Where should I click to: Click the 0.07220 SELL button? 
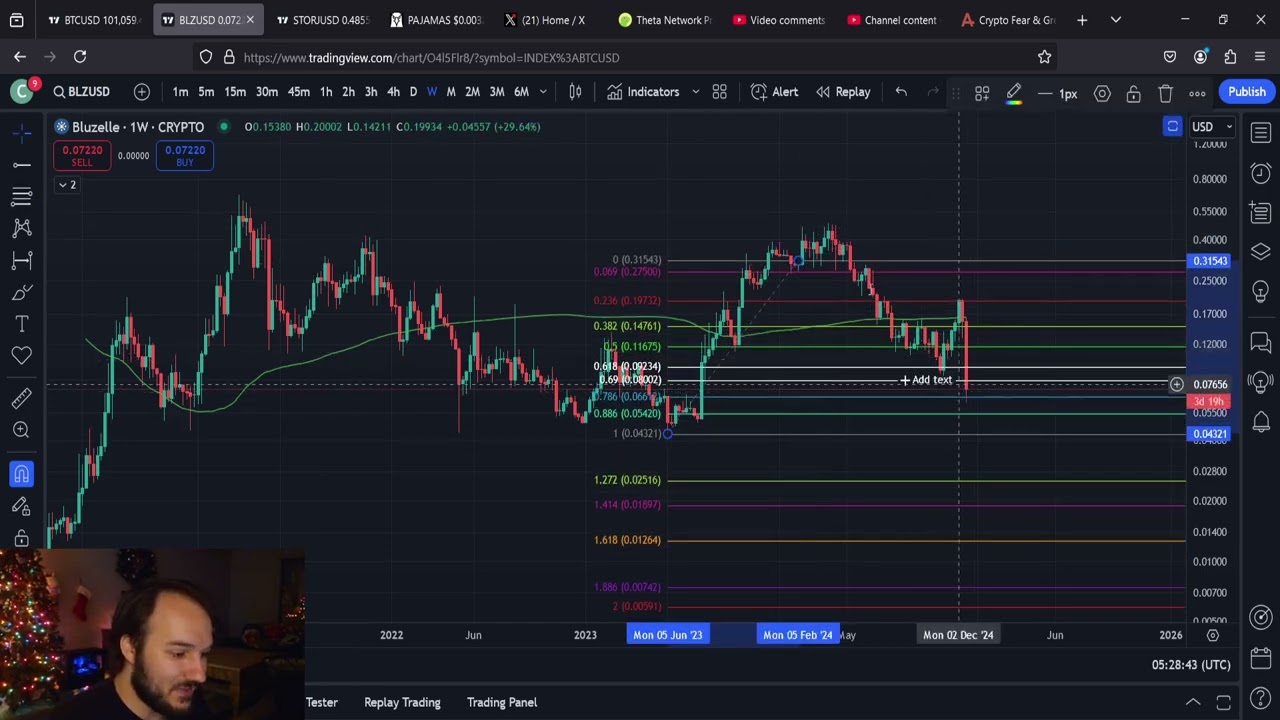pyautogui.click(x=82, y=155)
